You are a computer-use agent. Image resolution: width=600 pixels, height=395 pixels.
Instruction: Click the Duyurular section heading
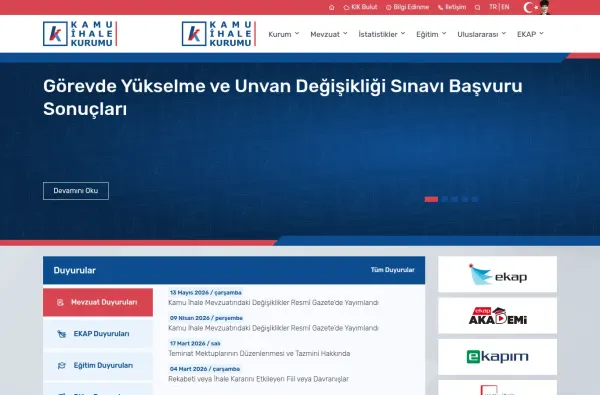point(75,270)
